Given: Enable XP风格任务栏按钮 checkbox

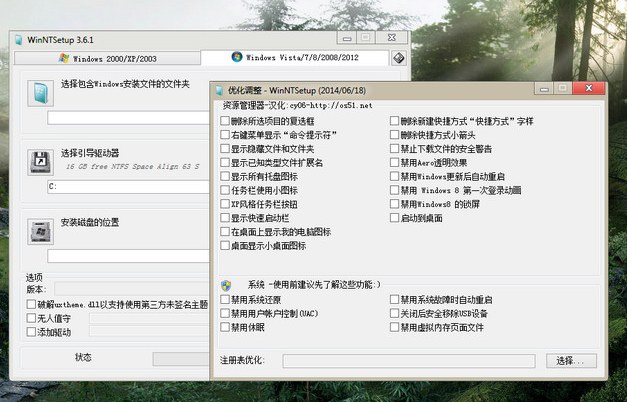Looking at the screenshot, I should [225, 204].
